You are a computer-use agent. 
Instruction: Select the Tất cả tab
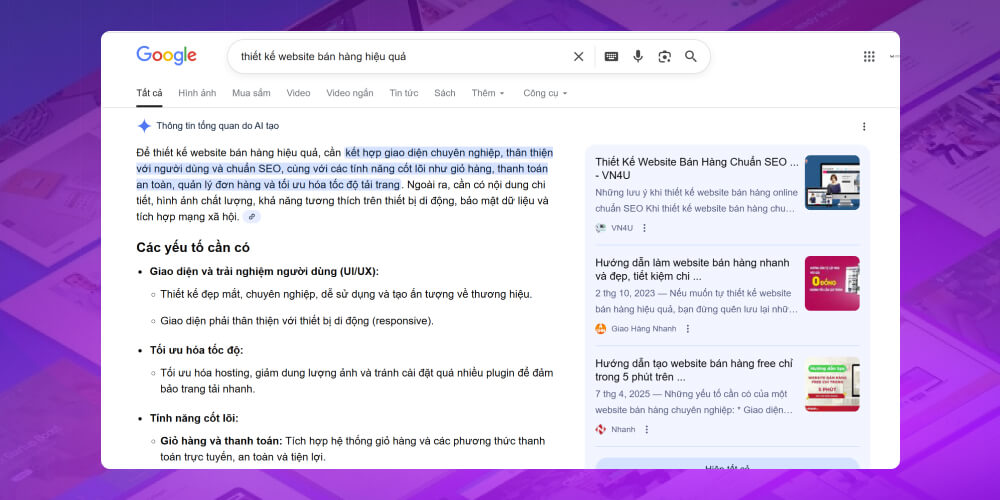click(x=149, y=93)
